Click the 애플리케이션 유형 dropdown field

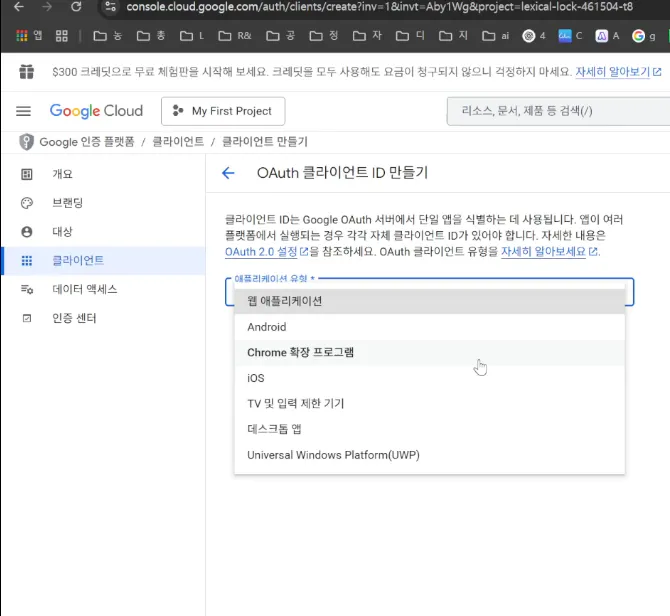[x=429, y=292]
